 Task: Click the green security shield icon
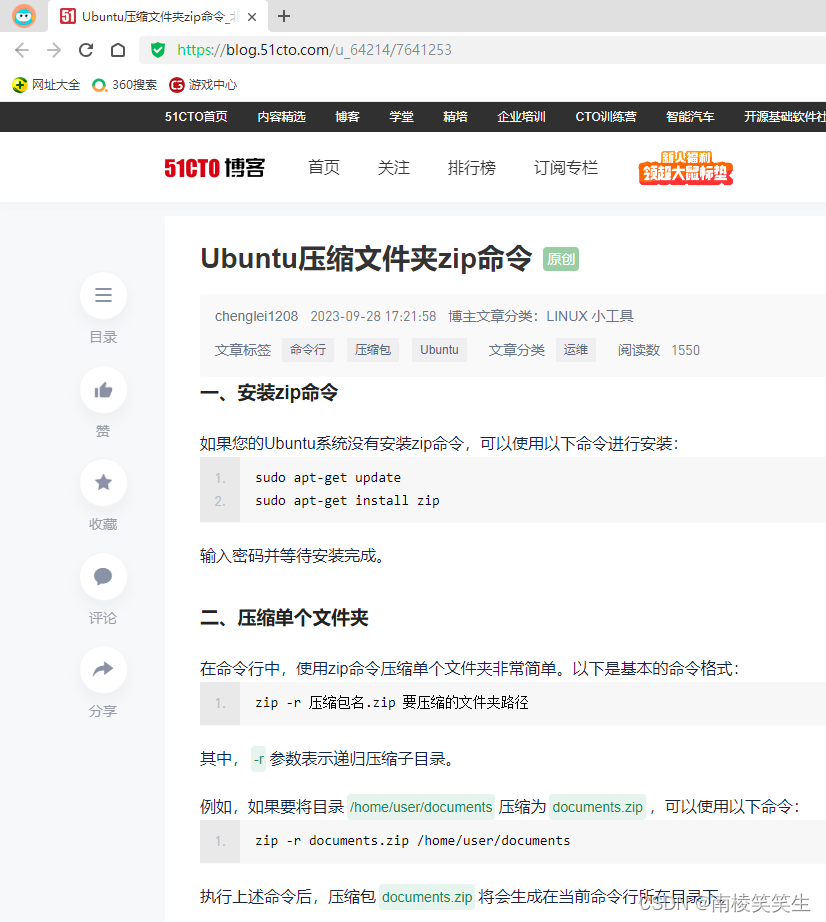coord(158,50)
